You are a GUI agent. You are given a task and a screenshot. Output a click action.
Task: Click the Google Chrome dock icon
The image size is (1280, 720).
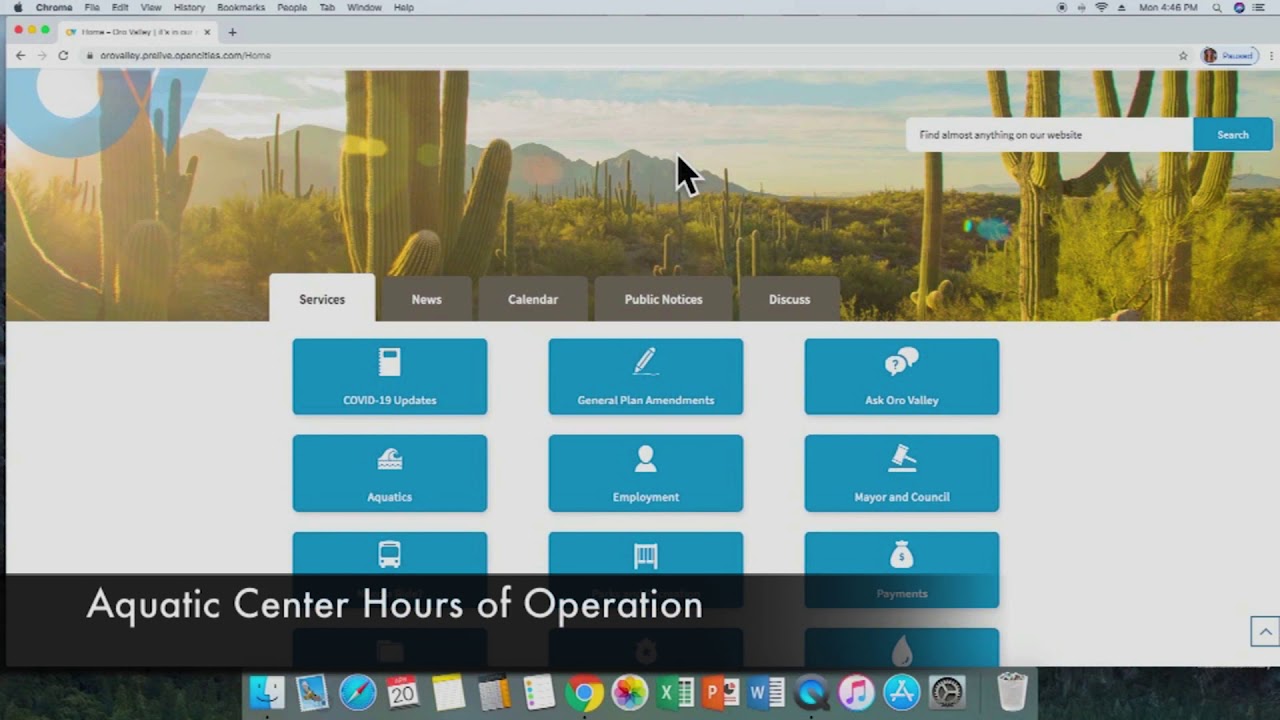pyautogui.click(x=584, y=692)
